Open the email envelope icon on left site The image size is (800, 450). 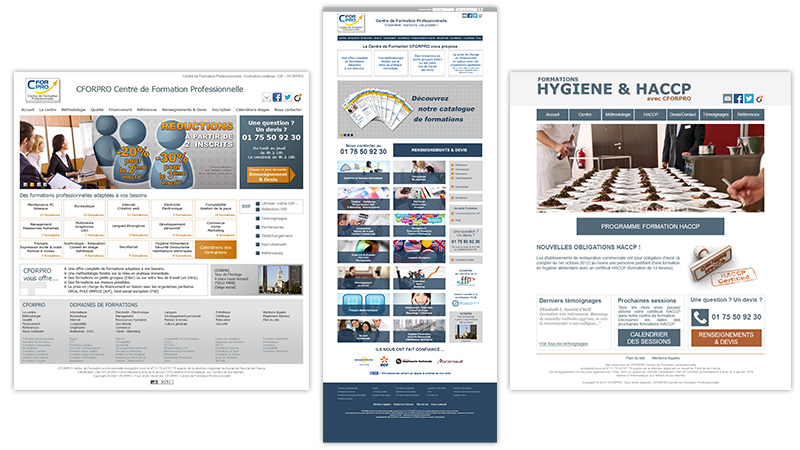pos(267,97)
